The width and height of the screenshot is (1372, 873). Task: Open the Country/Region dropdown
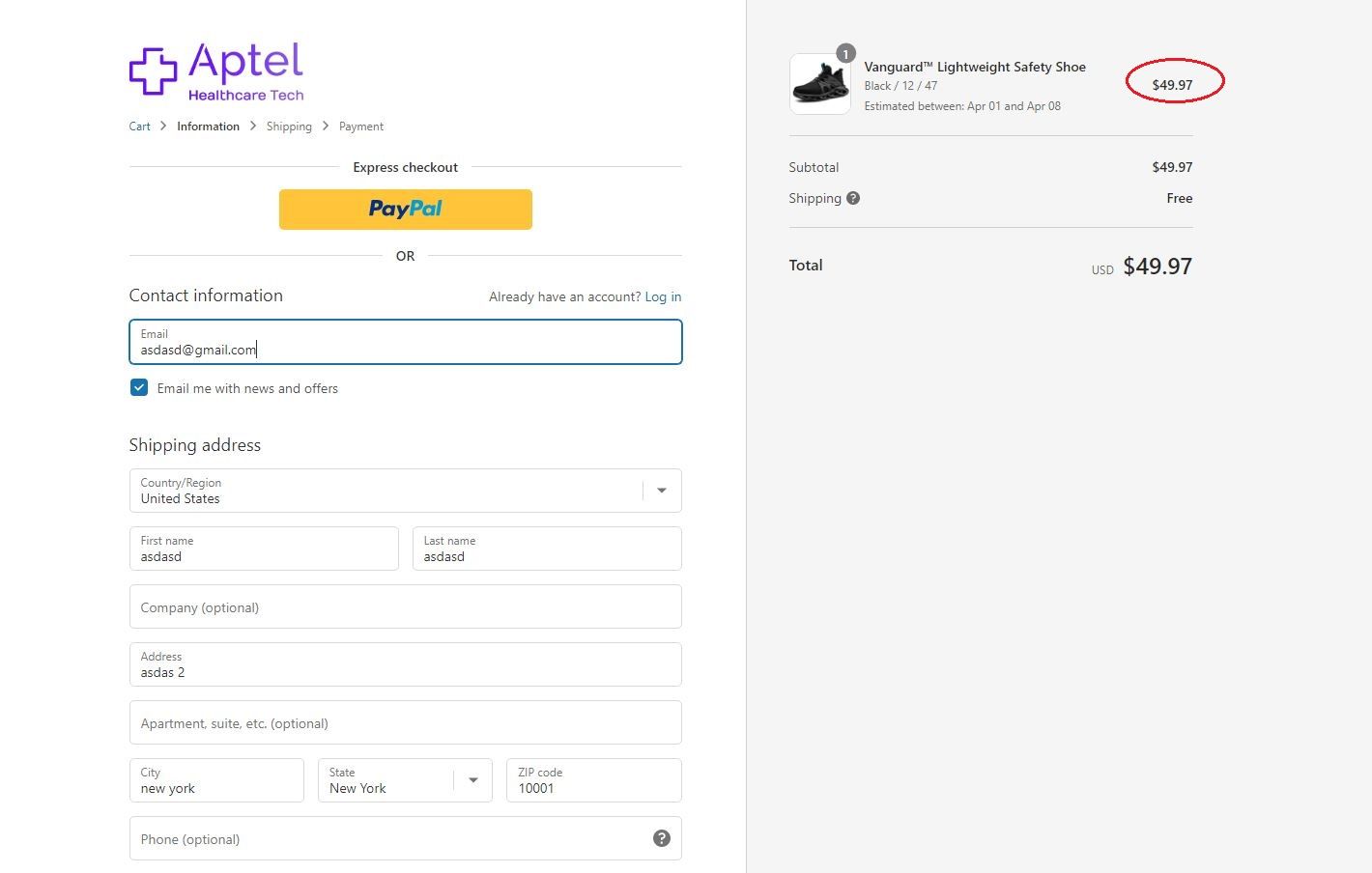pyautogui.click(x=405, y=491)
